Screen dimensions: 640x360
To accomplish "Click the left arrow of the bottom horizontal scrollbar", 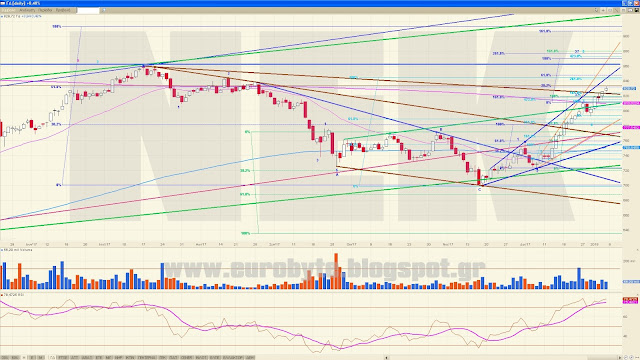I will (x=387, y=358).
